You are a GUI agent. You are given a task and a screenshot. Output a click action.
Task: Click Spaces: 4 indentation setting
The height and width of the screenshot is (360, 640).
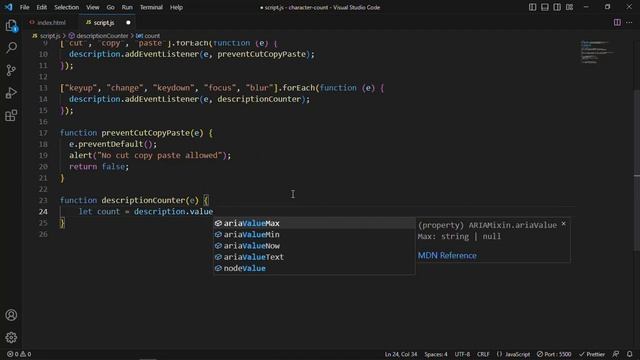click(x=436, y=354)
